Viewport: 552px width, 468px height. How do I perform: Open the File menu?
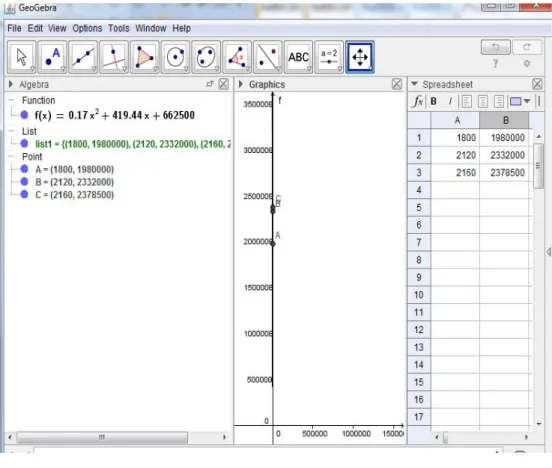[x=14, y=28]
